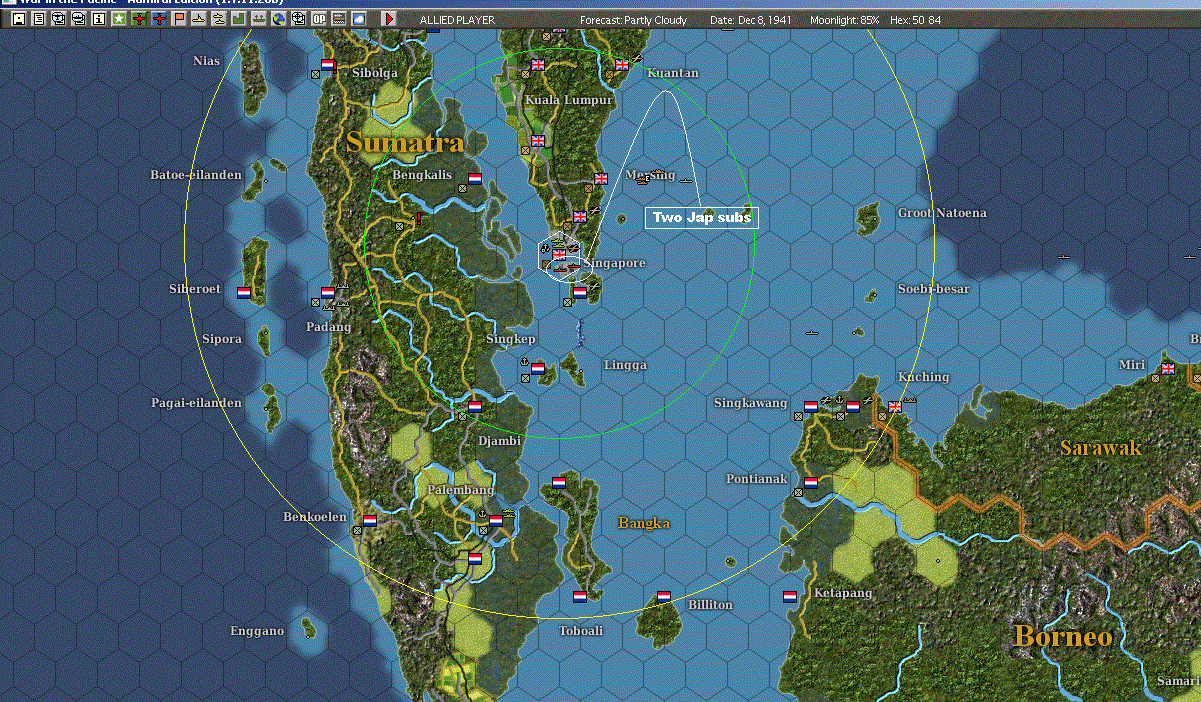Screen dimensions: 1201x702
Task: Click the crosshair target toolbar icon
Action: (297, 19)
